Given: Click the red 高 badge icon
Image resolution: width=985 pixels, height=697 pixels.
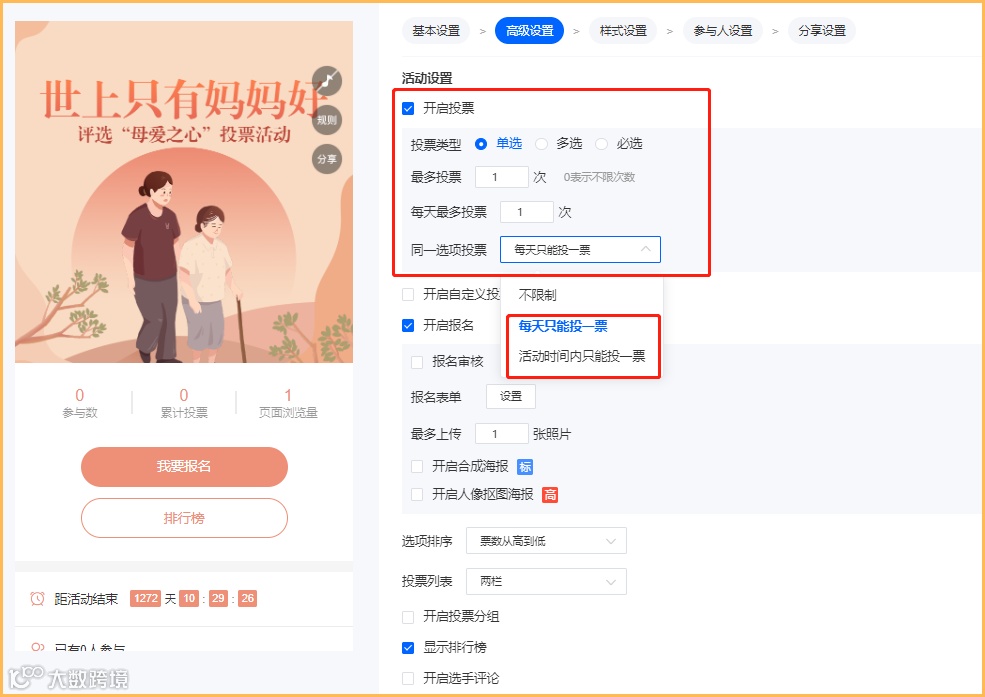Looking at the screenshot, I should [x=550, y=495].
